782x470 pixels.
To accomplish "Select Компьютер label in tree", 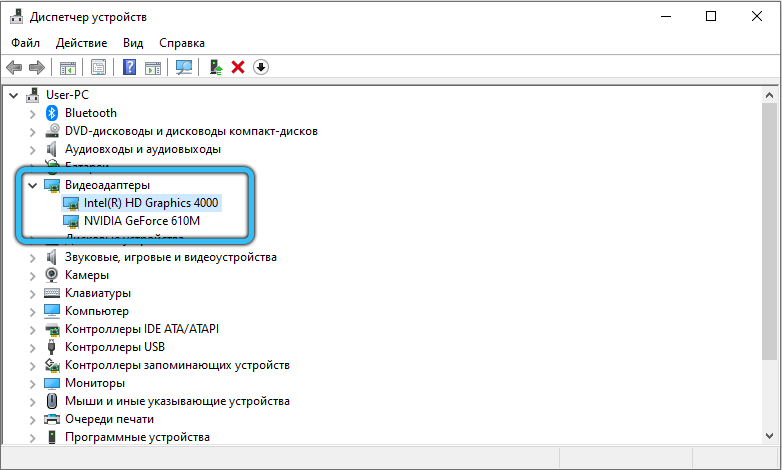I will (97, 311).
